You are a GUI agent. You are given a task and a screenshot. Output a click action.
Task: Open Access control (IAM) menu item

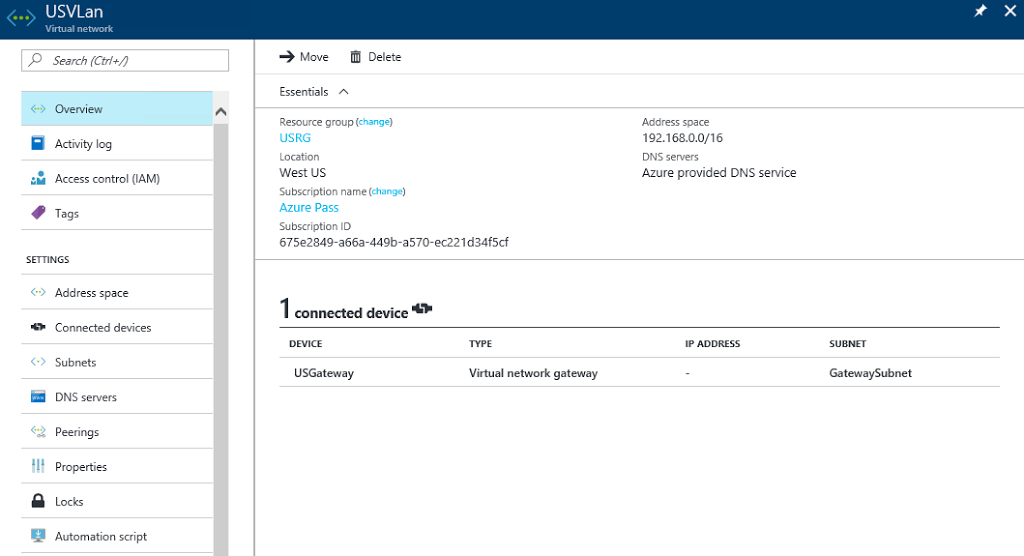click(117, 178)
